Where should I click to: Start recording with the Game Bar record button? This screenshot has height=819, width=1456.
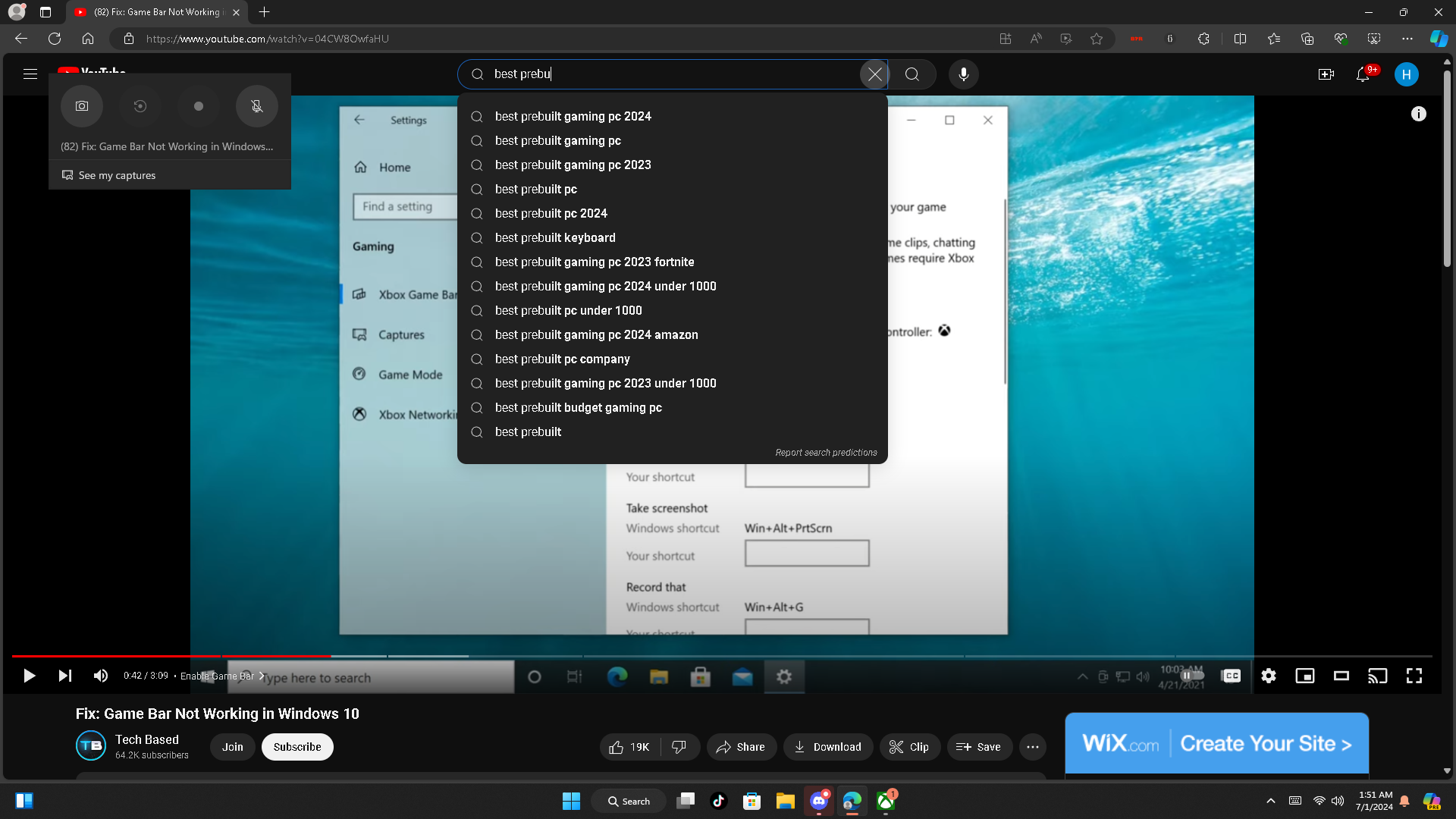[x=199, y=106]
